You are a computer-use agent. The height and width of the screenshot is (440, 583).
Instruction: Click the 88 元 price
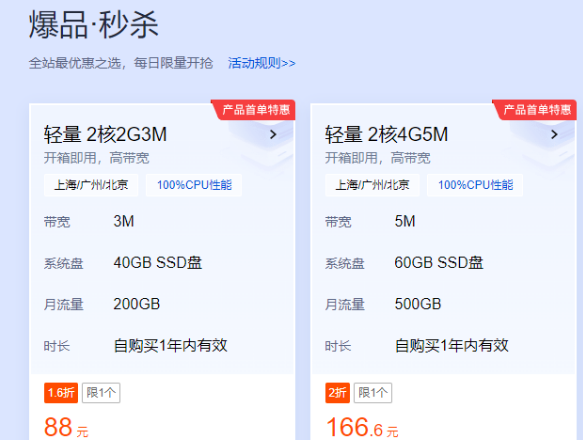[x=66, y=427]
